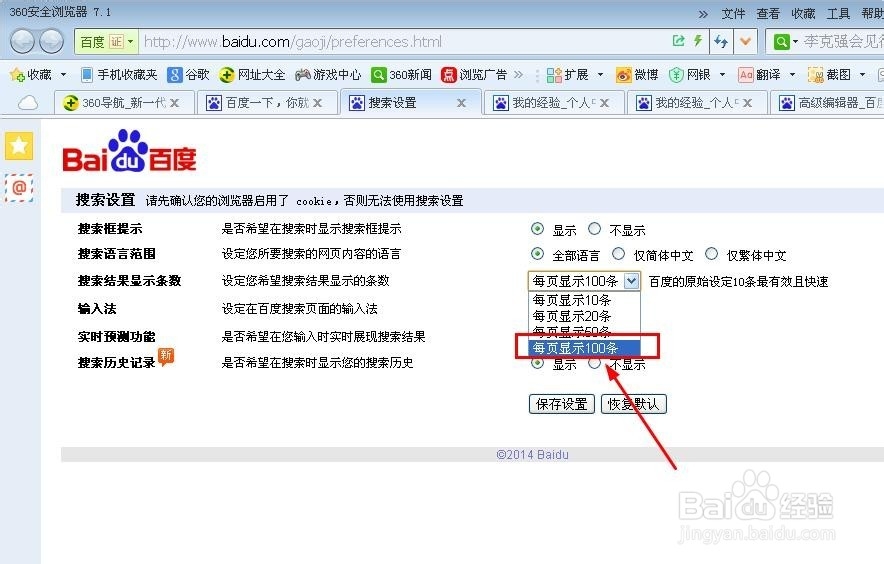Viewport: 884px width, 564px height.
Task: Select 仅简体中文 radio button
Action: [x=618, y=254]
